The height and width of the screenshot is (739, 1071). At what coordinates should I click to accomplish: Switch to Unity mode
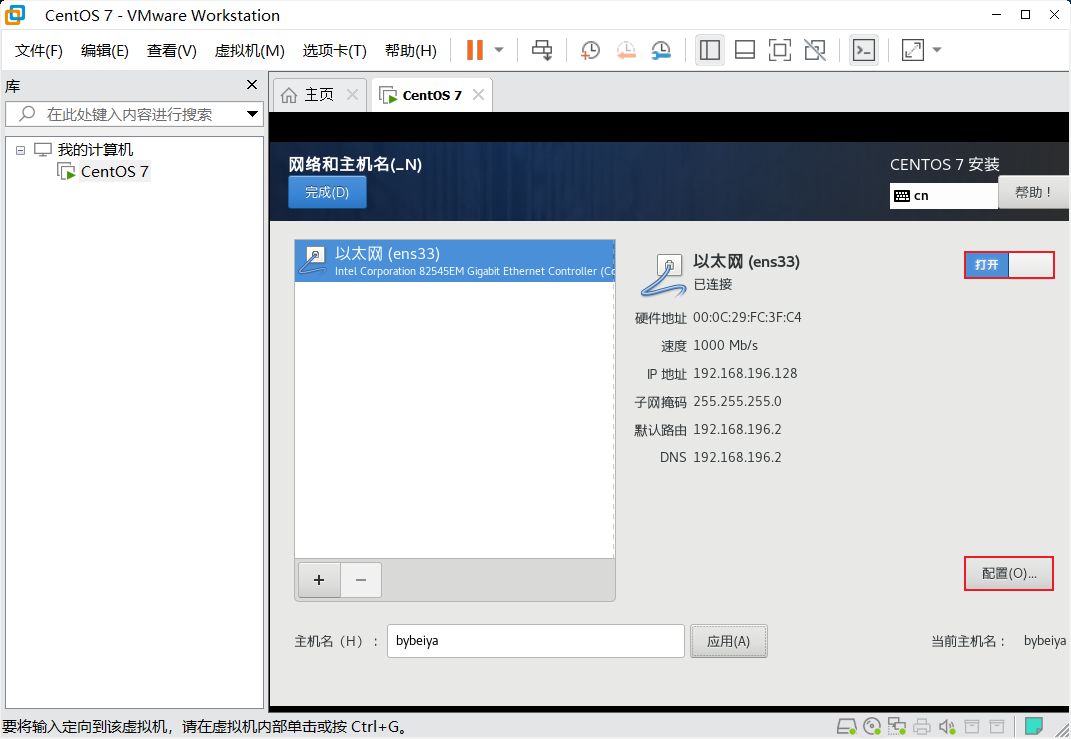815,50
